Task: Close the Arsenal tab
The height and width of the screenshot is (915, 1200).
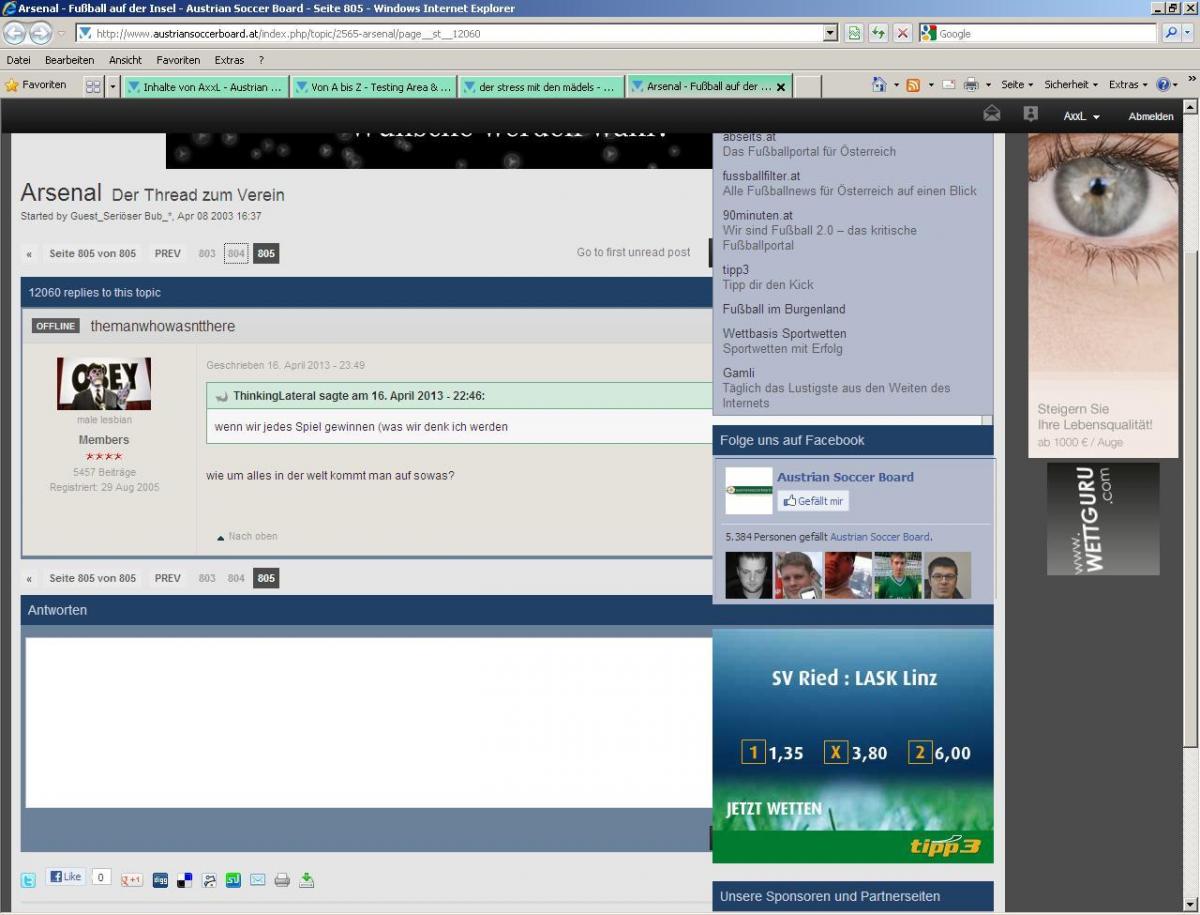Action: tap(781, 87)
